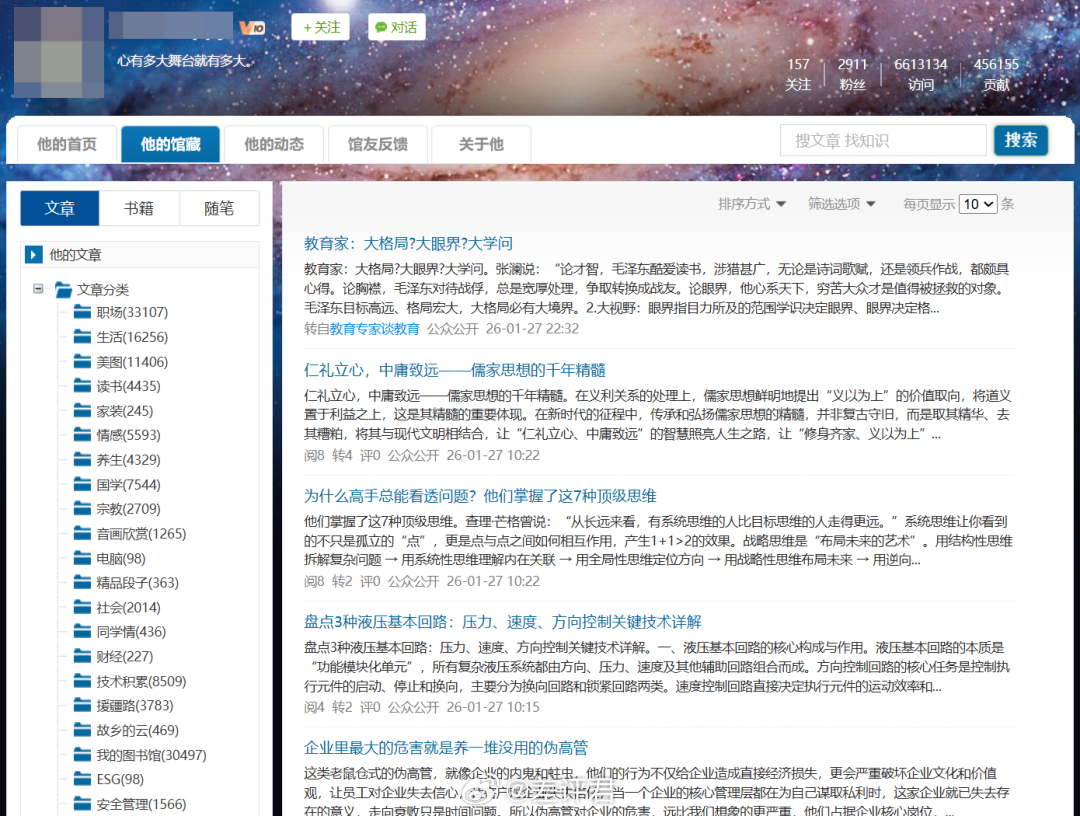Click the folder icon for ESG category

[81, 779]
